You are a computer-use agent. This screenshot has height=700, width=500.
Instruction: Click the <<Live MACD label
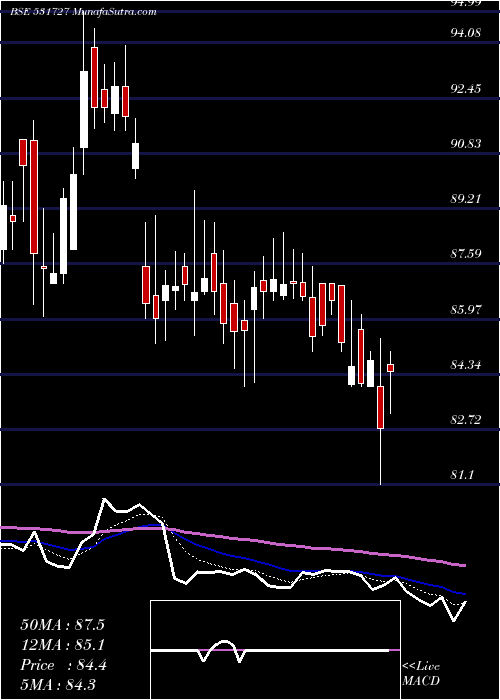click(x=421, y=673)
